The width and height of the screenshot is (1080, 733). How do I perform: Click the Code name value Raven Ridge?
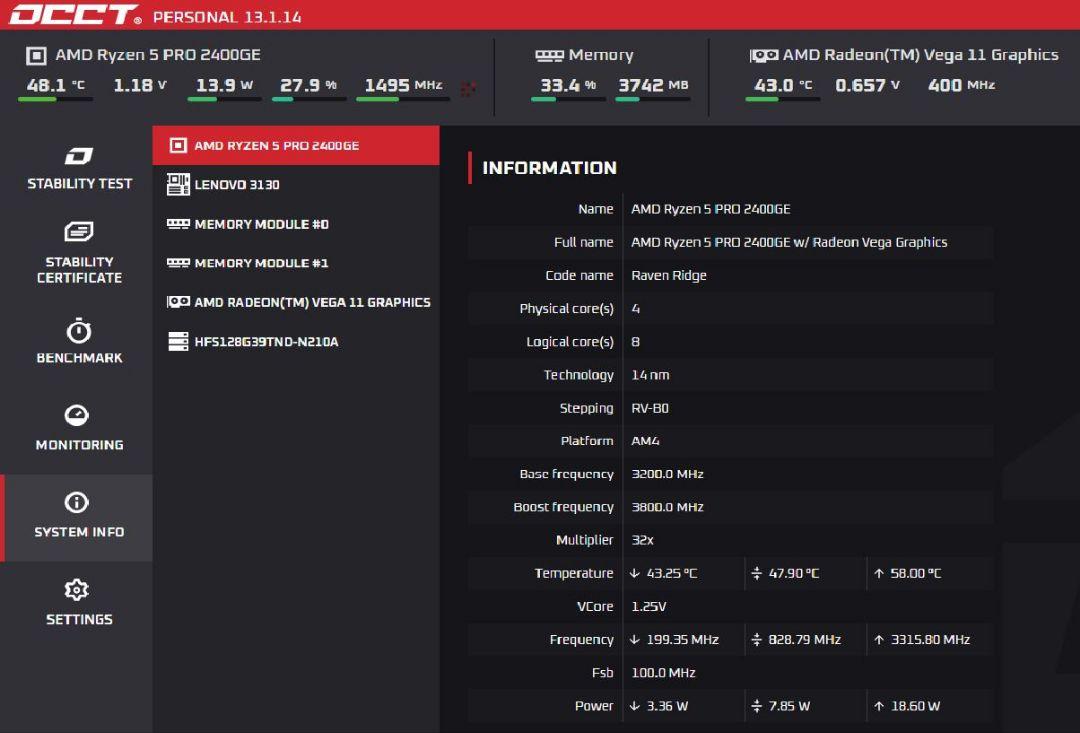click(x=669, y=276)
